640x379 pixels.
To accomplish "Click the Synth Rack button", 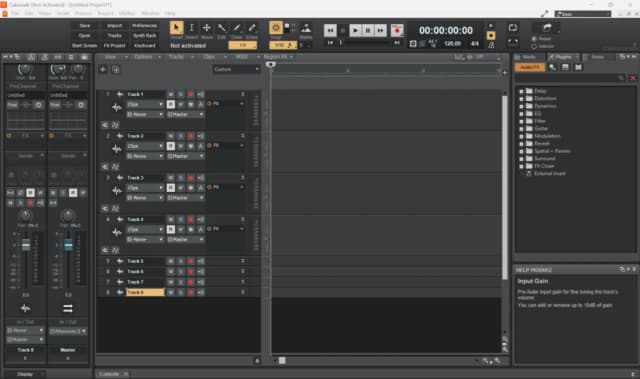I will point(144,35).
